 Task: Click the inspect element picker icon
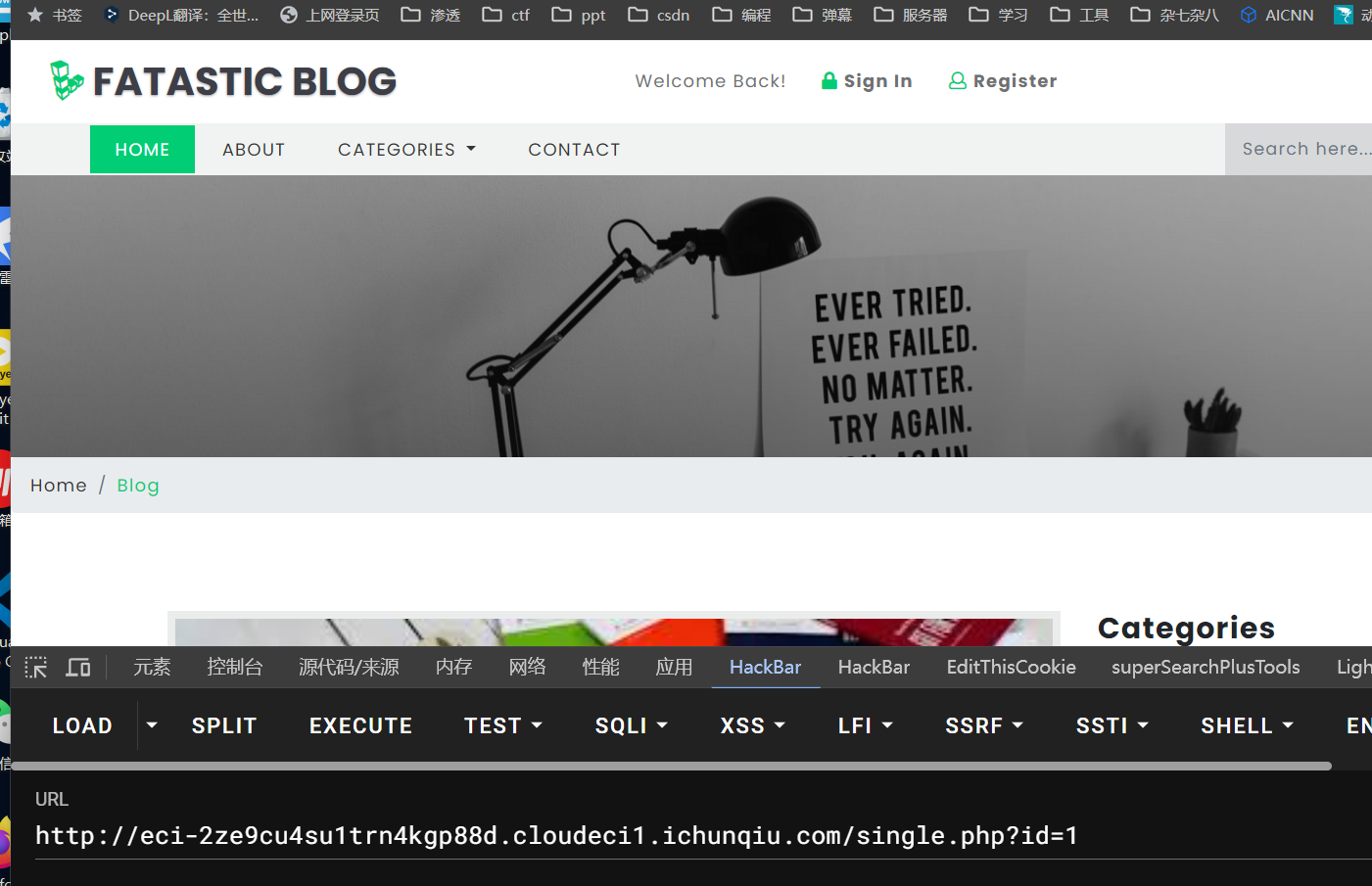(x=36, y=668)
